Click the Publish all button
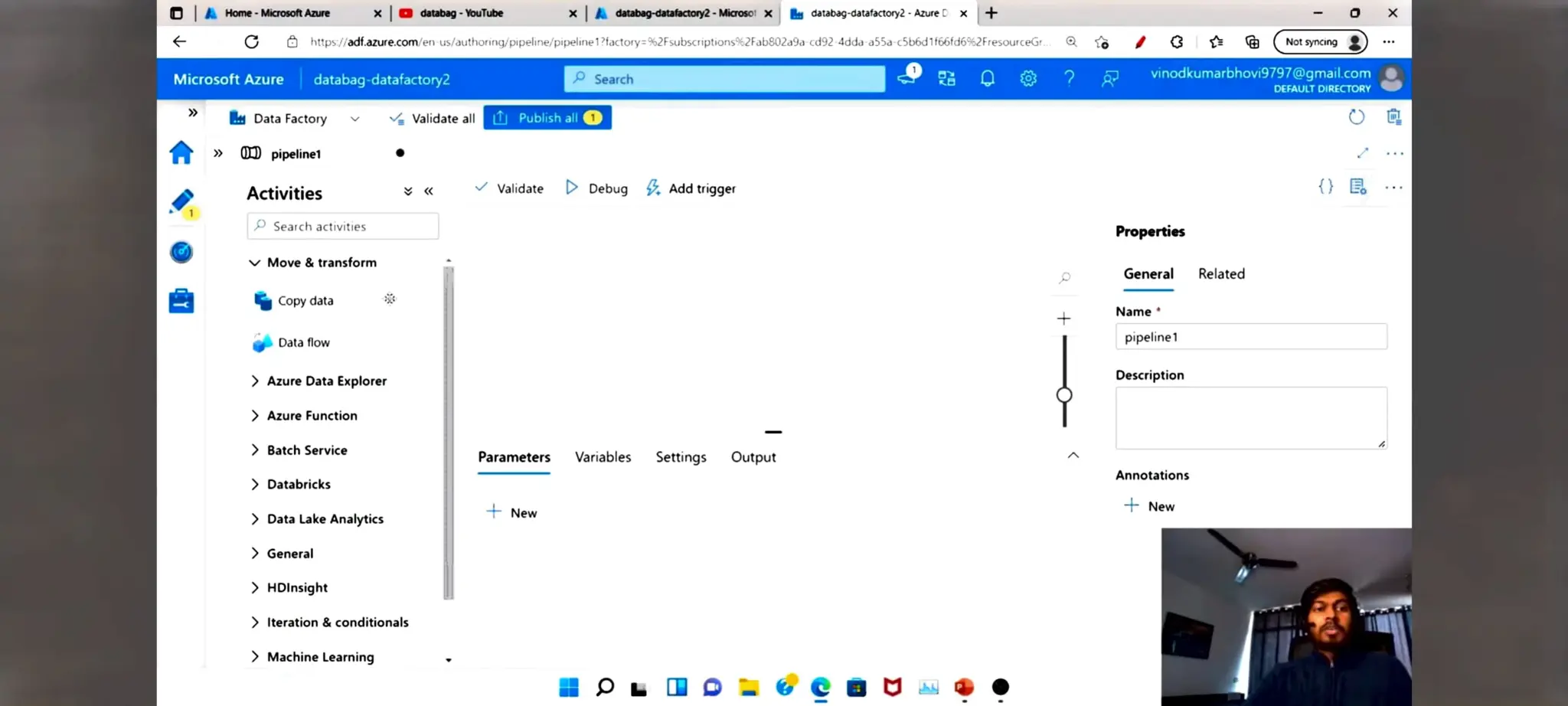1568x706 pixels. click(547, 117)
